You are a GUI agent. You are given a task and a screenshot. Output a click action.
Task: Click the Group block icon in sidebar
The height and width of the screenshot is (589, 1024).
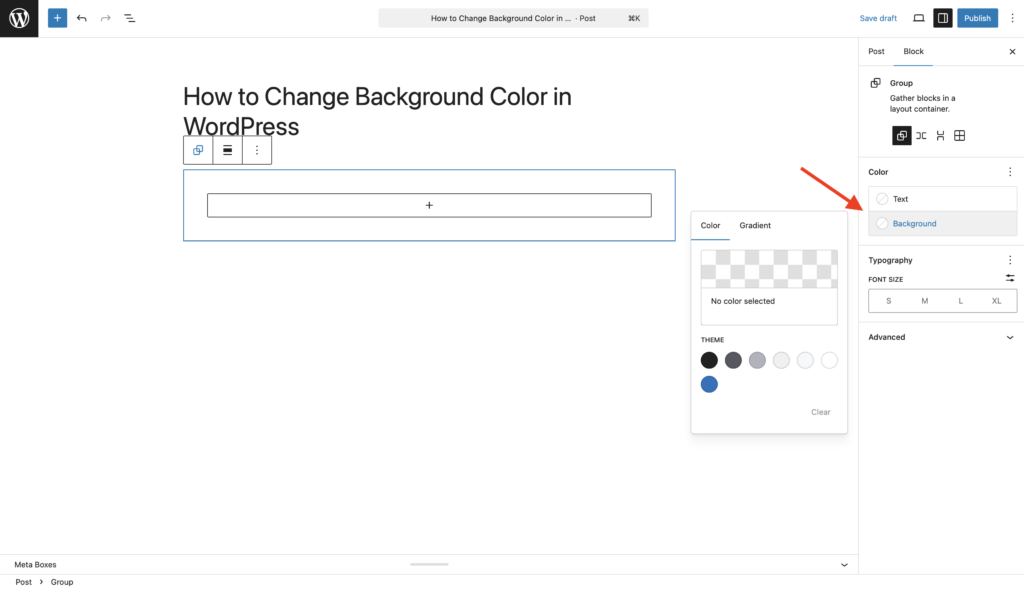point(876,83)
